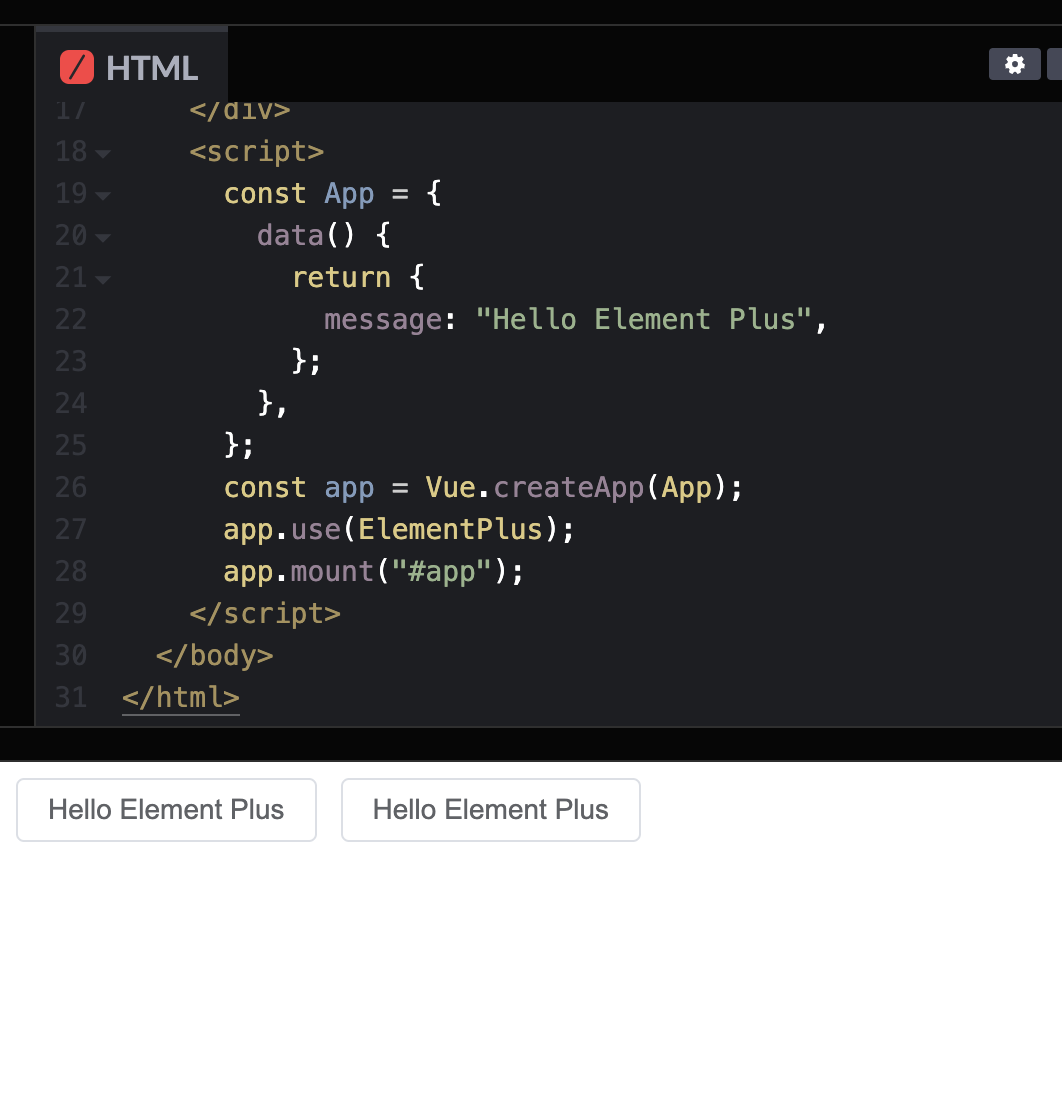Viewport: 1062px width, 1106px height.
Task: Click the partially visible button beside the gear
Action: (1055, 64)
